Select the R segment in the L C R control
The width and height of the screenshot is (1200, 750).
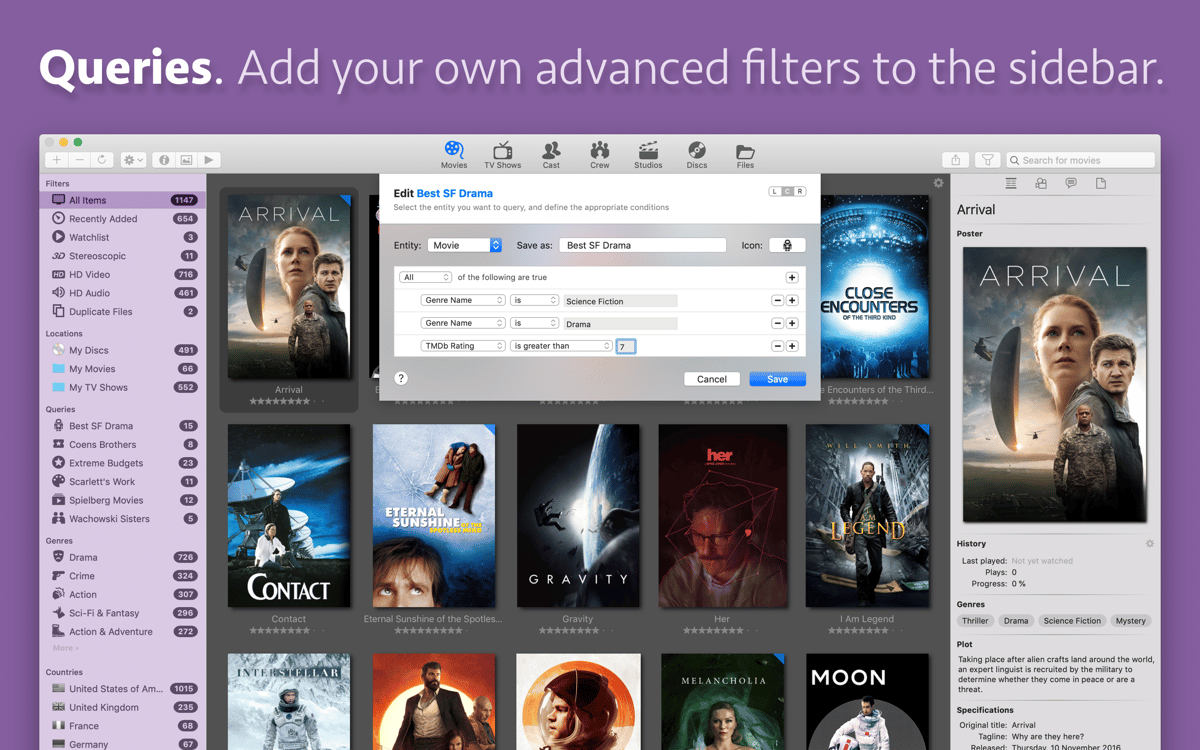click(800, 191)
